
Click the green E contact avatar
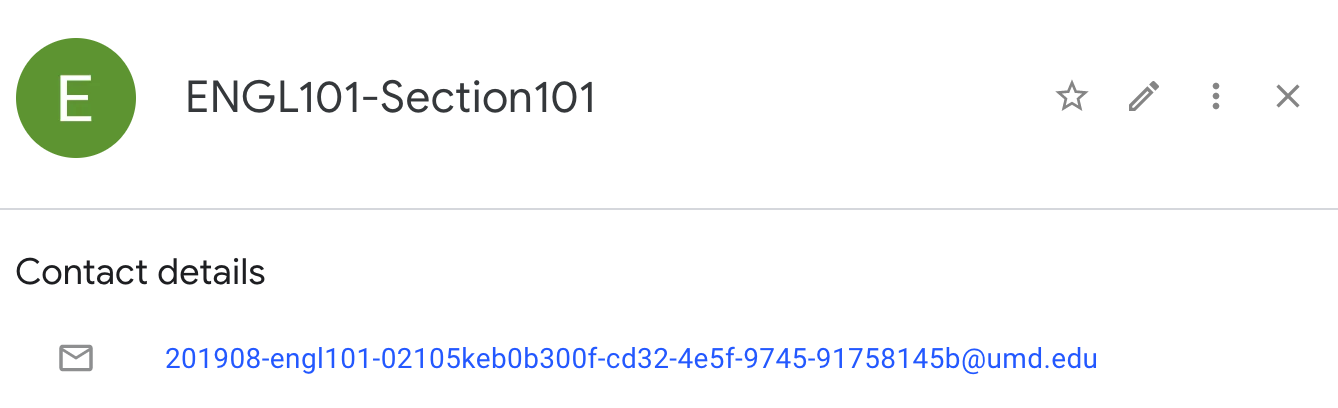tap(76, 98)
